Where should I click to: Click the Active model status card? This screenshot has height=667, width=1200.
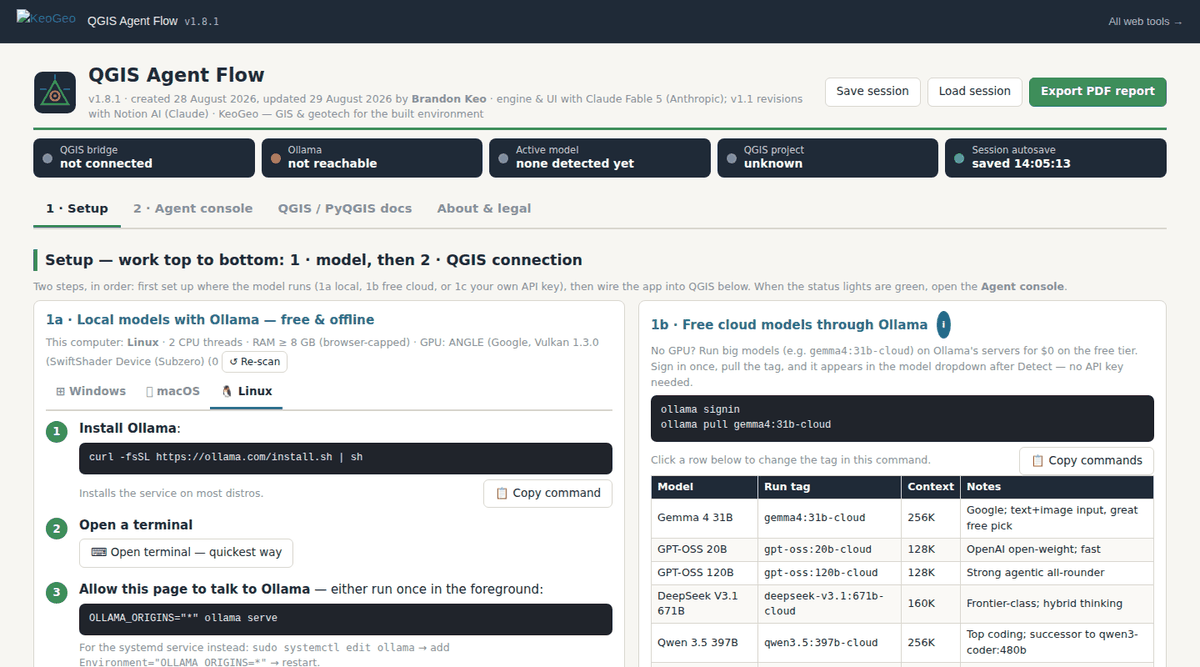[600, 158]
